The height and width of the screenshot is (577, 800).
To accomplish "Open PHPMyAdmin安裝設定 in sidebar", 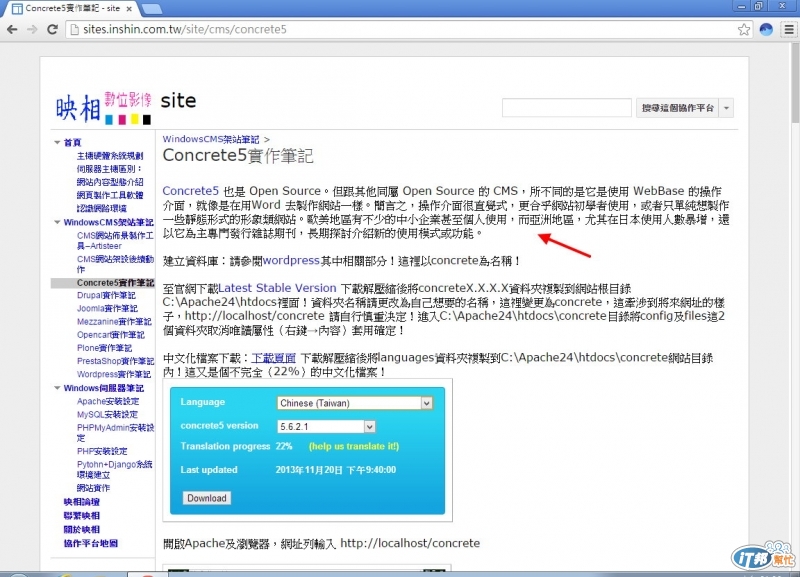I will click(115, 433).
